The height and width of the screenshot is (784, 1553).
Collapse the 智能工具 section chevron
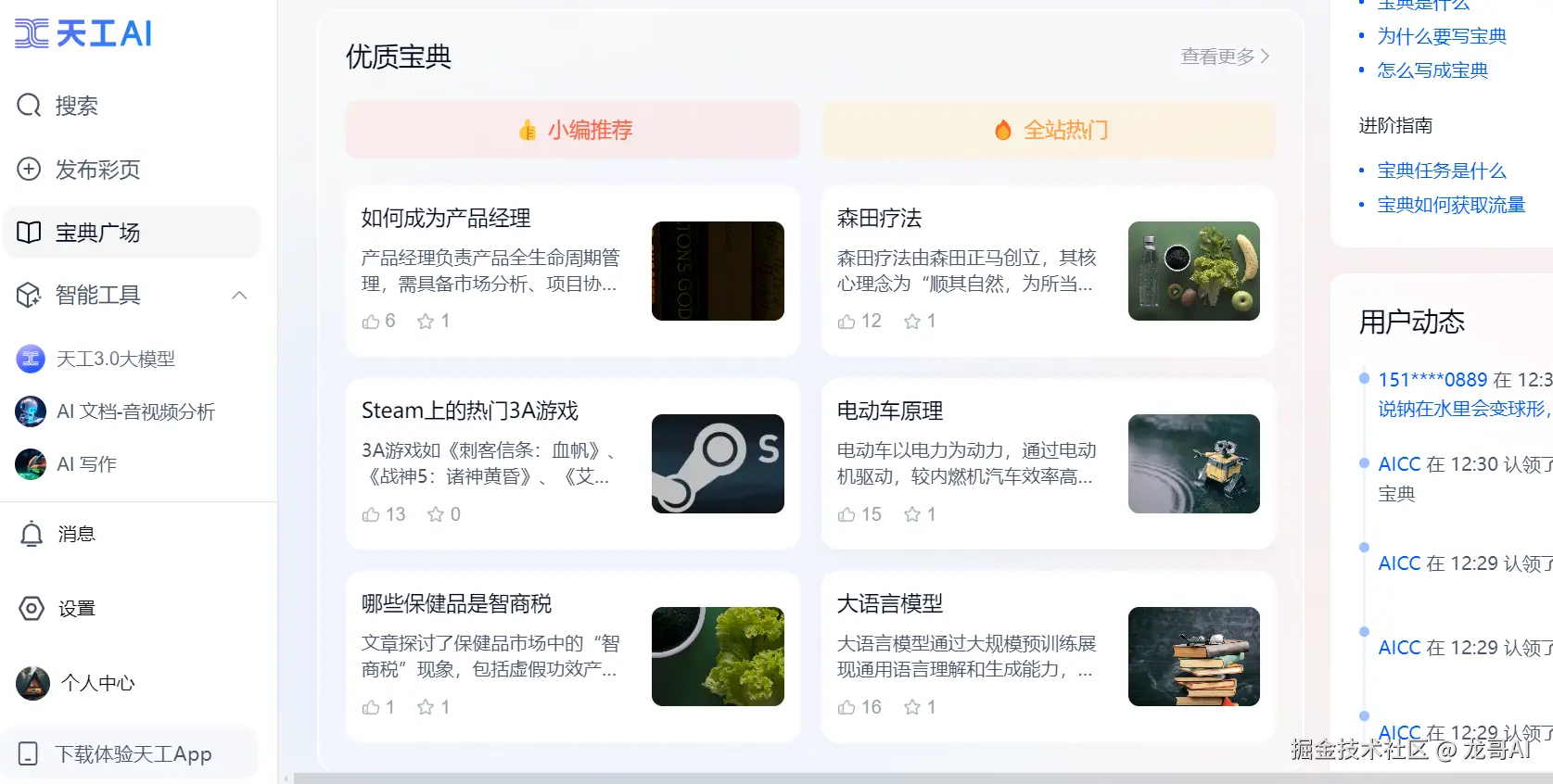pyautogui.click(x=239, y=295)
